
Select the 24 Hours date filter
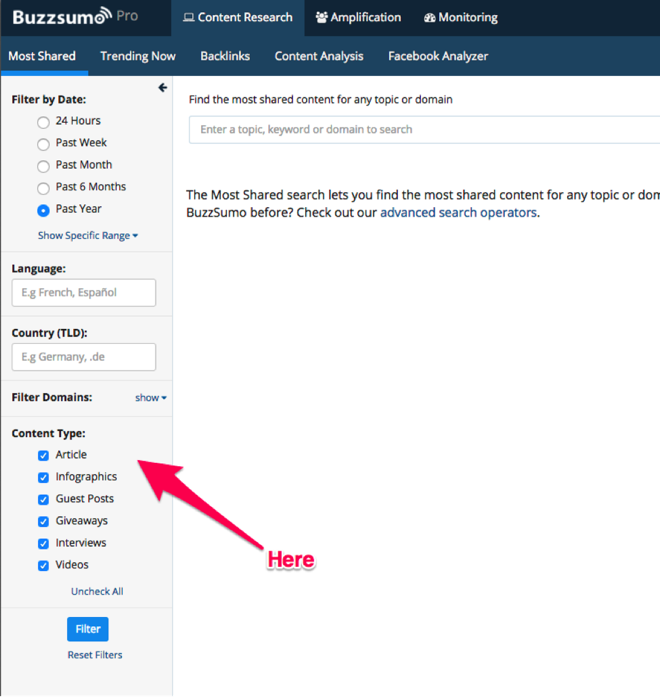(43, 122)
